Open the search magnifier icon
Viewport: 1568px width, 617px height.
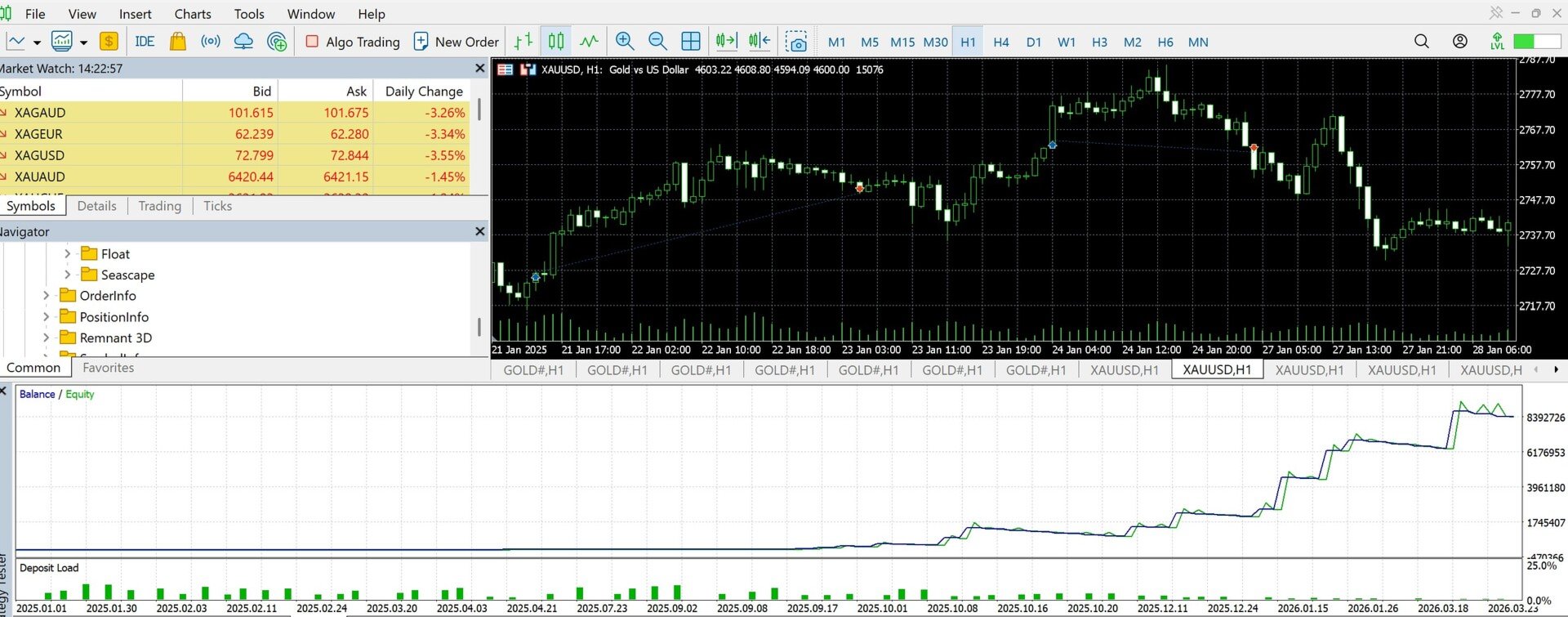pos(1422,41)
